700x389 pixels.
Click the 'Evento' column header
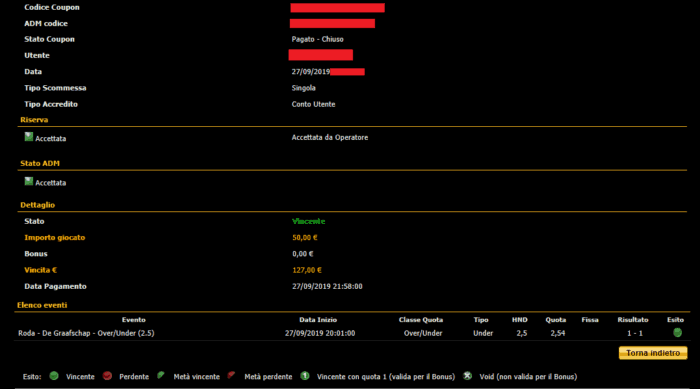133,320
